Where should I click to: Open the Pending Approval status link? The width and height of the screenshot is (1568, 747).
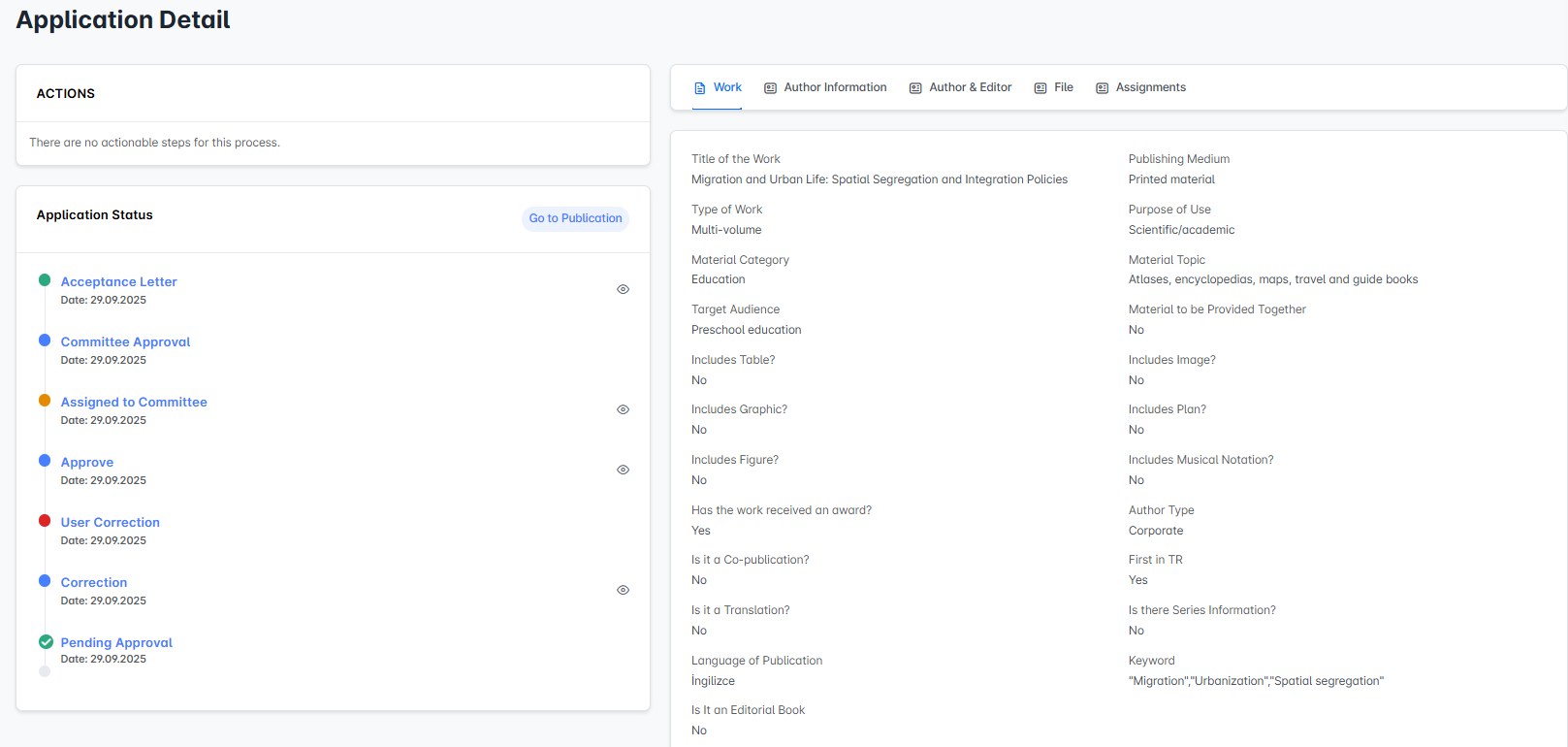point(116,642)
